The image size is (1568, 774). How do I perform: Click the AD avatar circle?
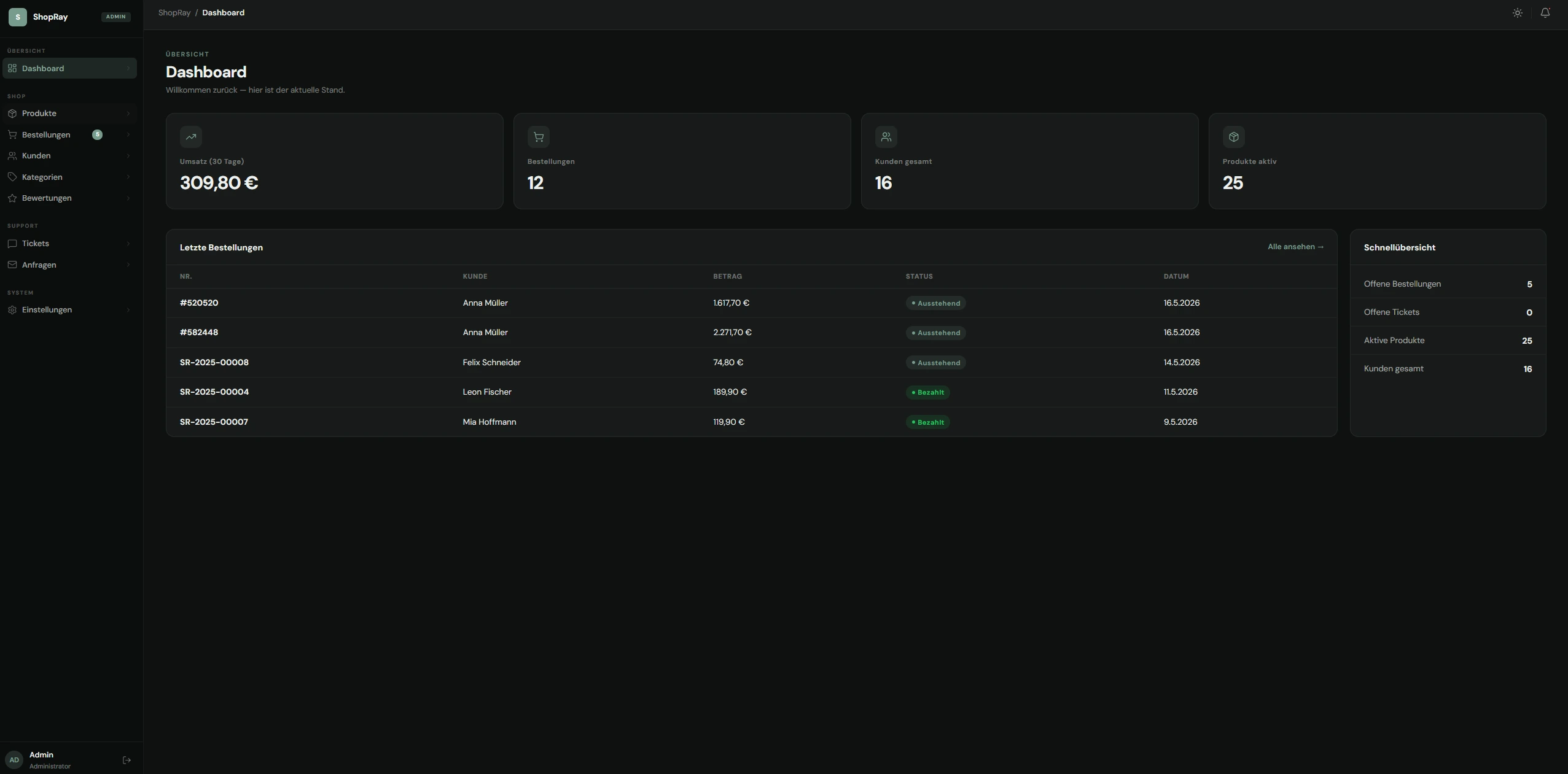coord(14,760)
